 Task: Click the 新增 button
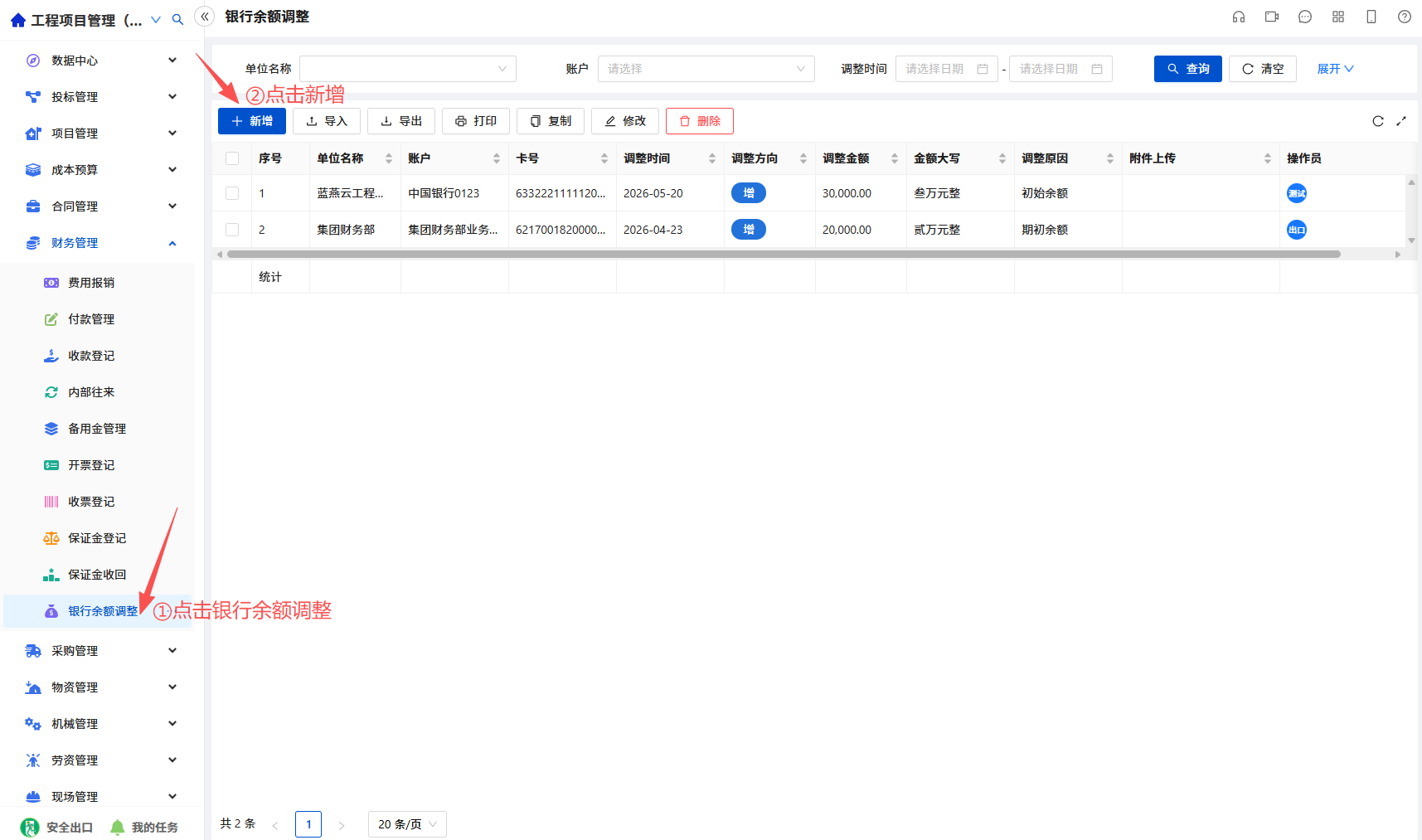[252, 121]
